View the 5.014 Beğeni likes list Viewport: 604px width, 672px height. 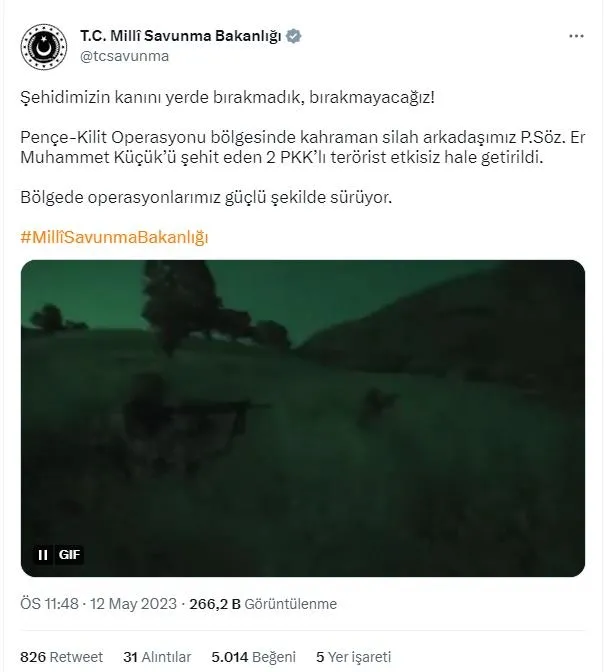click(253, 657)
